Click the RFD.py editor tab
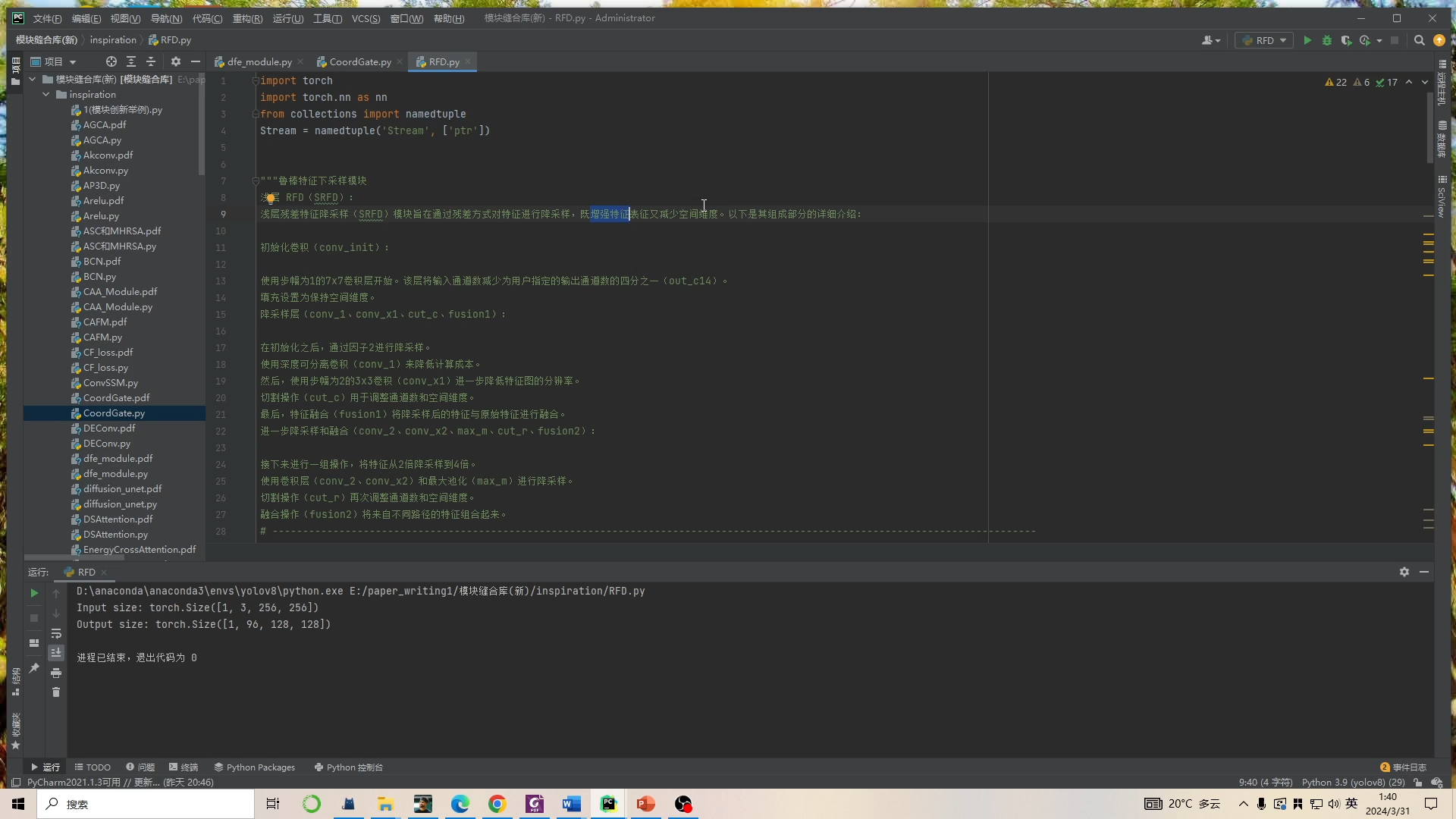 444,62
